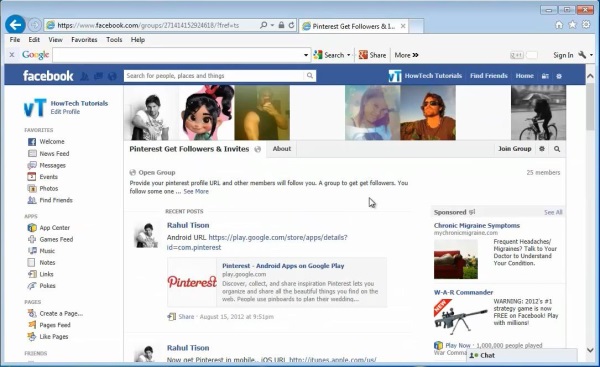Open address bar autocomplete dropdown arrow

272,25
